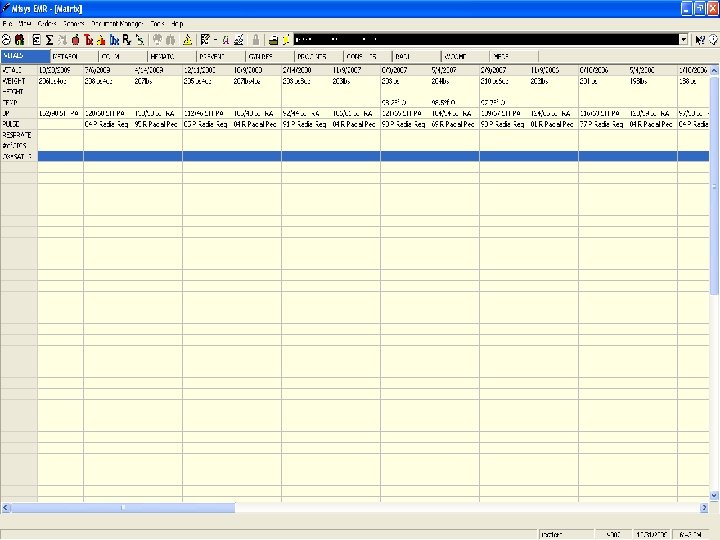
Task: Switch to the HEPATIC matrix tab
Action: point(172,56)
